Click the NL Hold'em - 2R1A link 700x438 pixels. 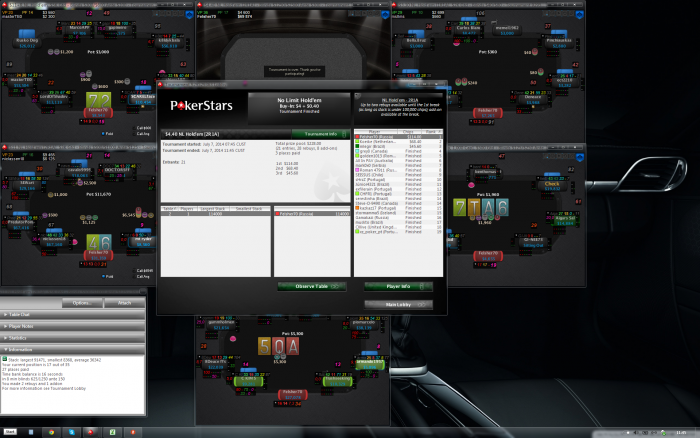click(x=400, y=100)
